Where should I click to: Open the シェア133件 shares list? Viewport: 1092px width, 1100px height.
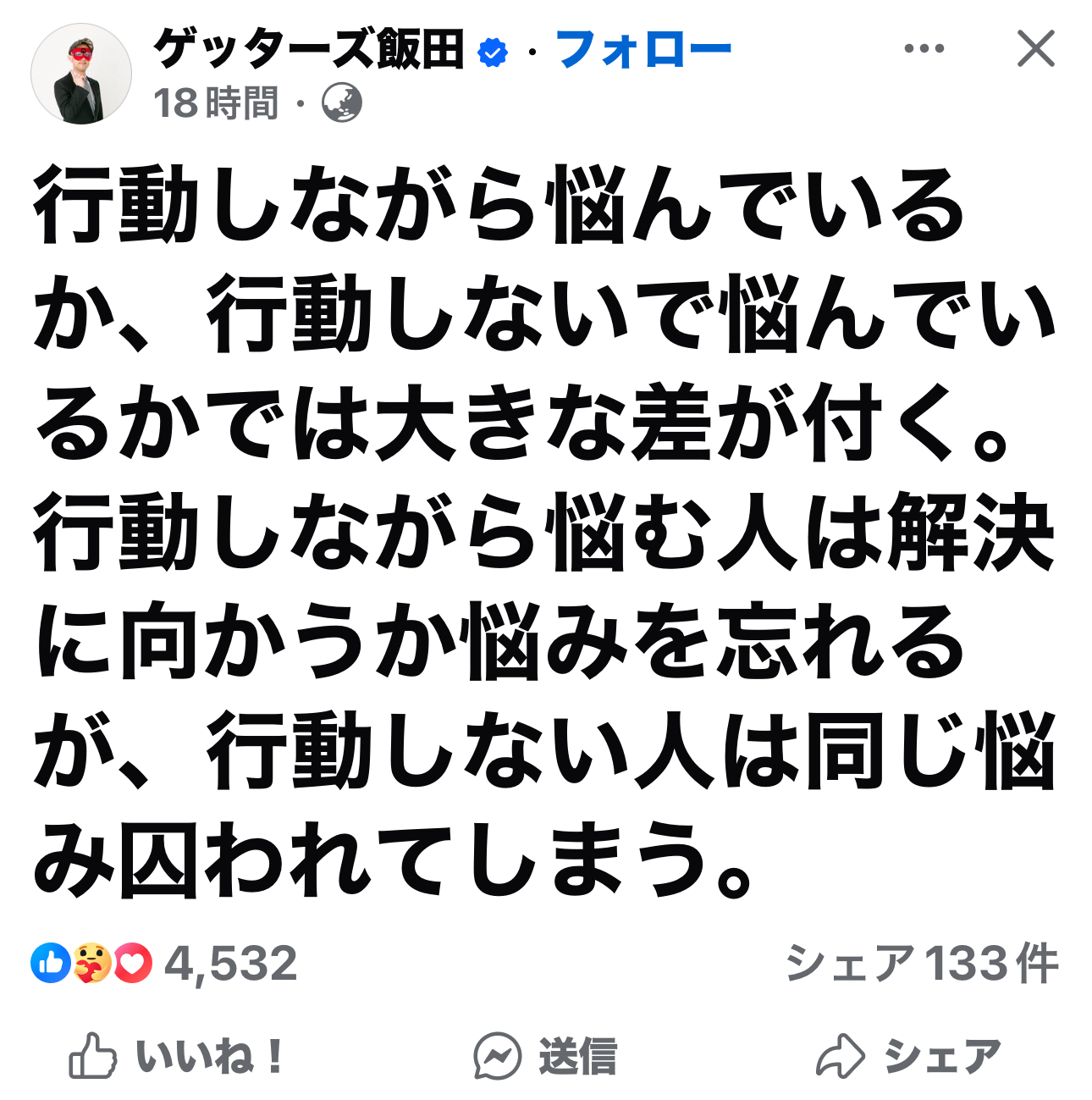click(x=922, y=964)
